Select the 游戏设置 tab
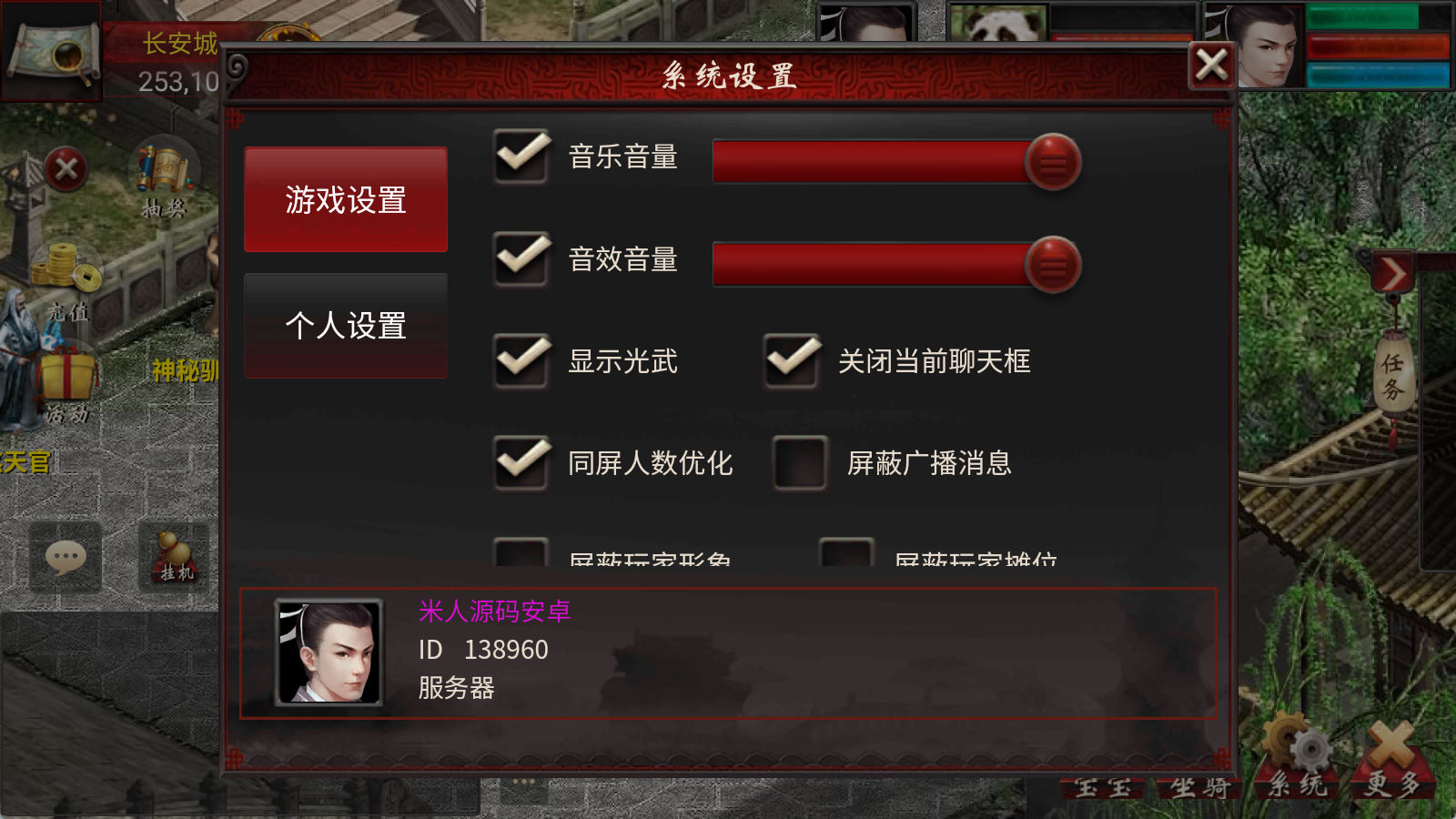This screenshot has height=819, width=1456. (x=346, y=199)
